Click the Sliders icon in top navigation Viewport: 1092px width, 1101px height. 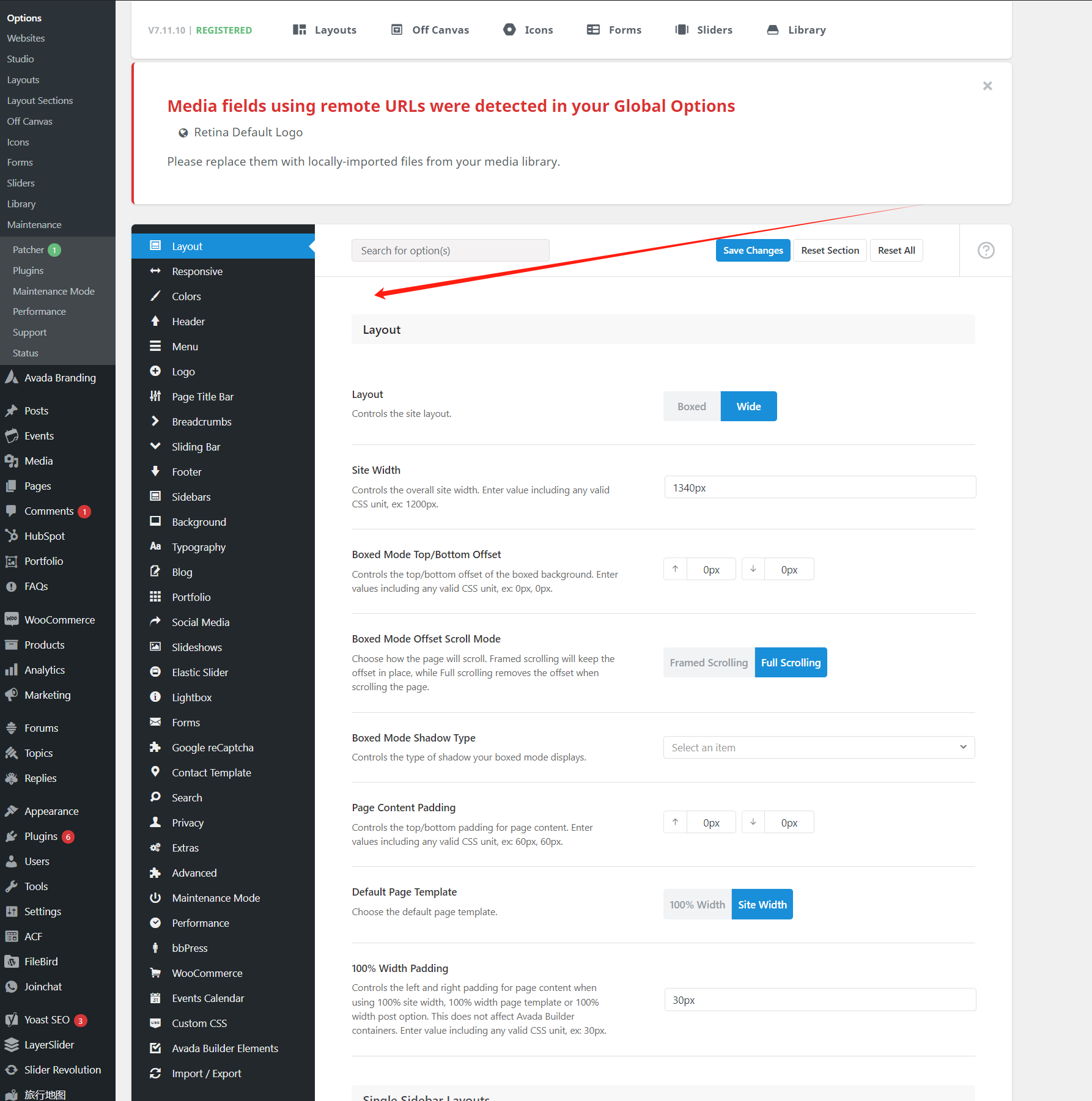(681, 30)
